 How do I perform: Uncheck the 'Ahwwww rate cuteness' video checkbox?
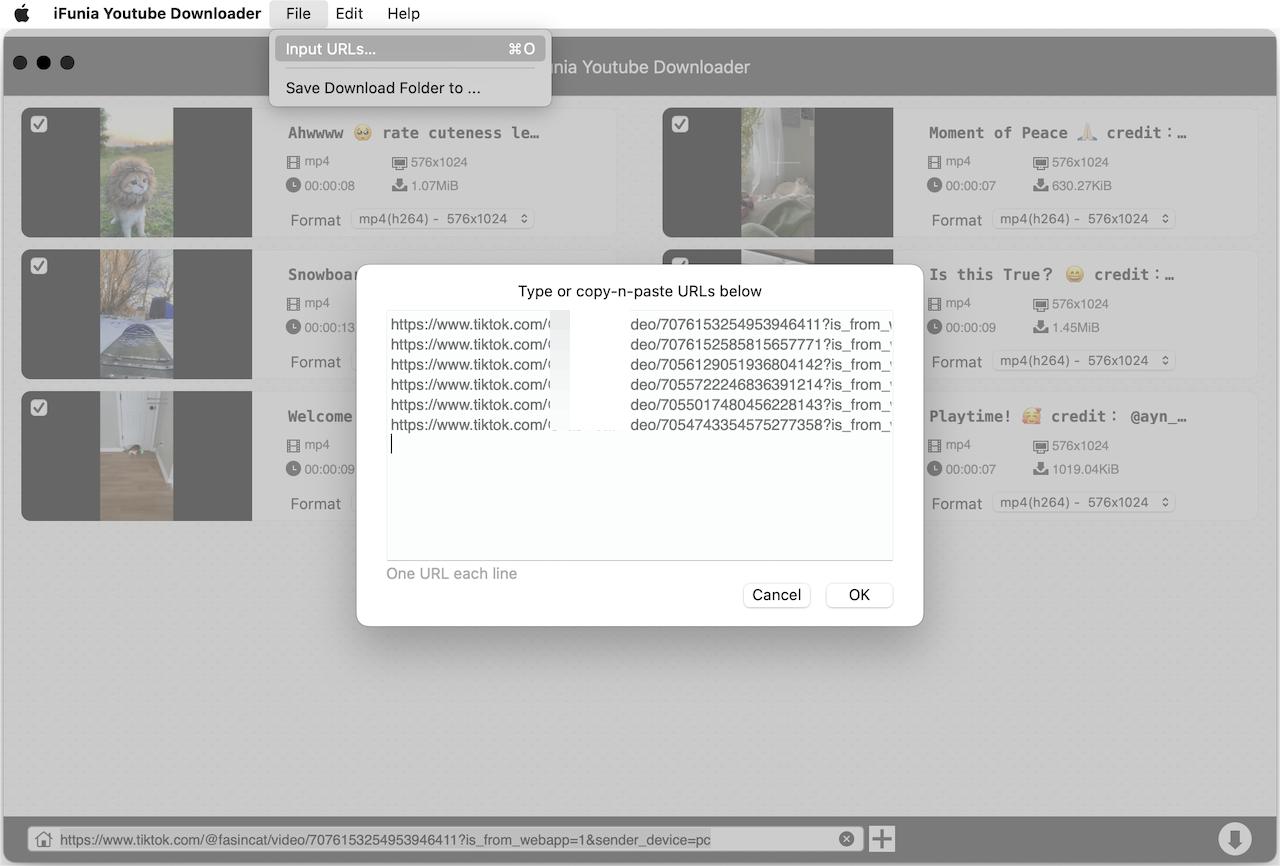coord(39,124)
